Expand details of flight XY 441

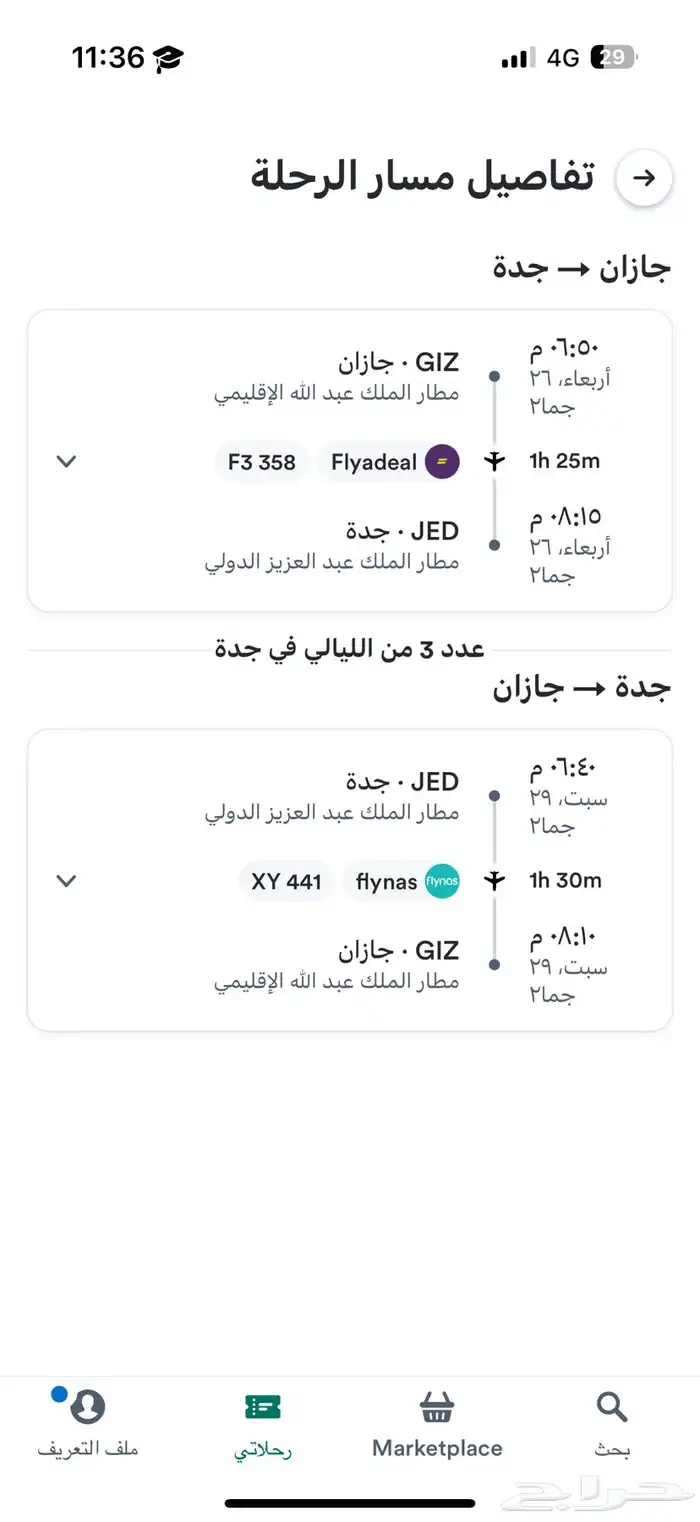pyautogui.click(x=66, y=881)
